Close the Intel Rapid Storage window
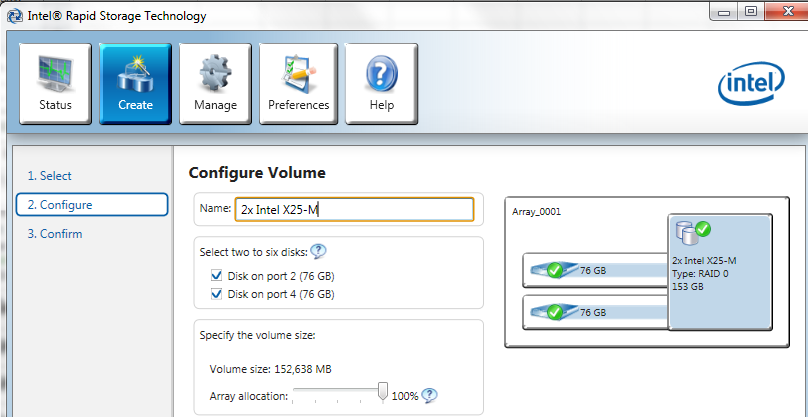The image size is (808, 417). pos(786,12)
